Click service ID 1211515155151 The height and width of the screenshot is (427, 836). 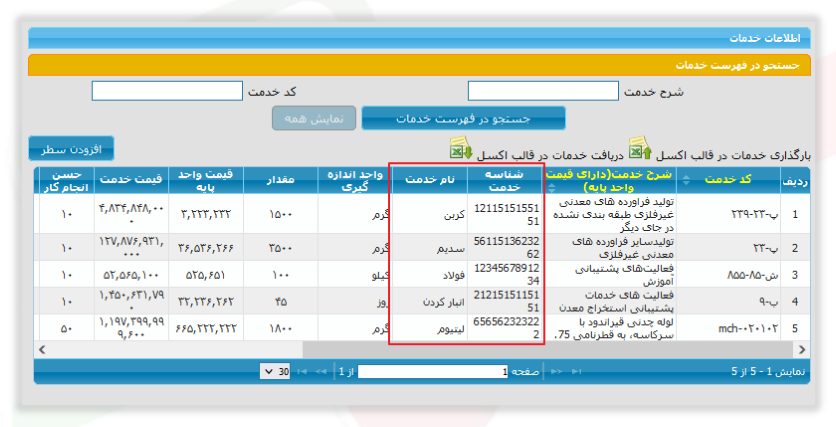point(507,214)
